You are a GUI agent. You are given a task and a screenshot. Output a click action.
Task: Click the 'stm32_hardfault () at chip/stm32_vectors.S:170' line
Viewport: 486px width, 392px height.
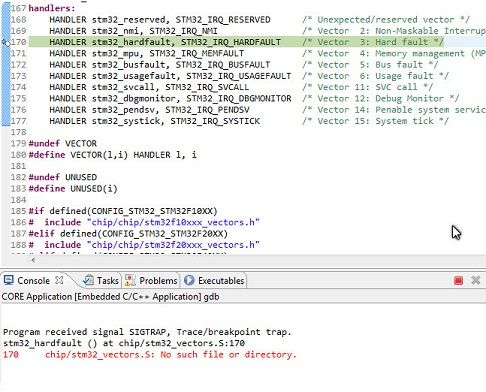coord(124,343)
